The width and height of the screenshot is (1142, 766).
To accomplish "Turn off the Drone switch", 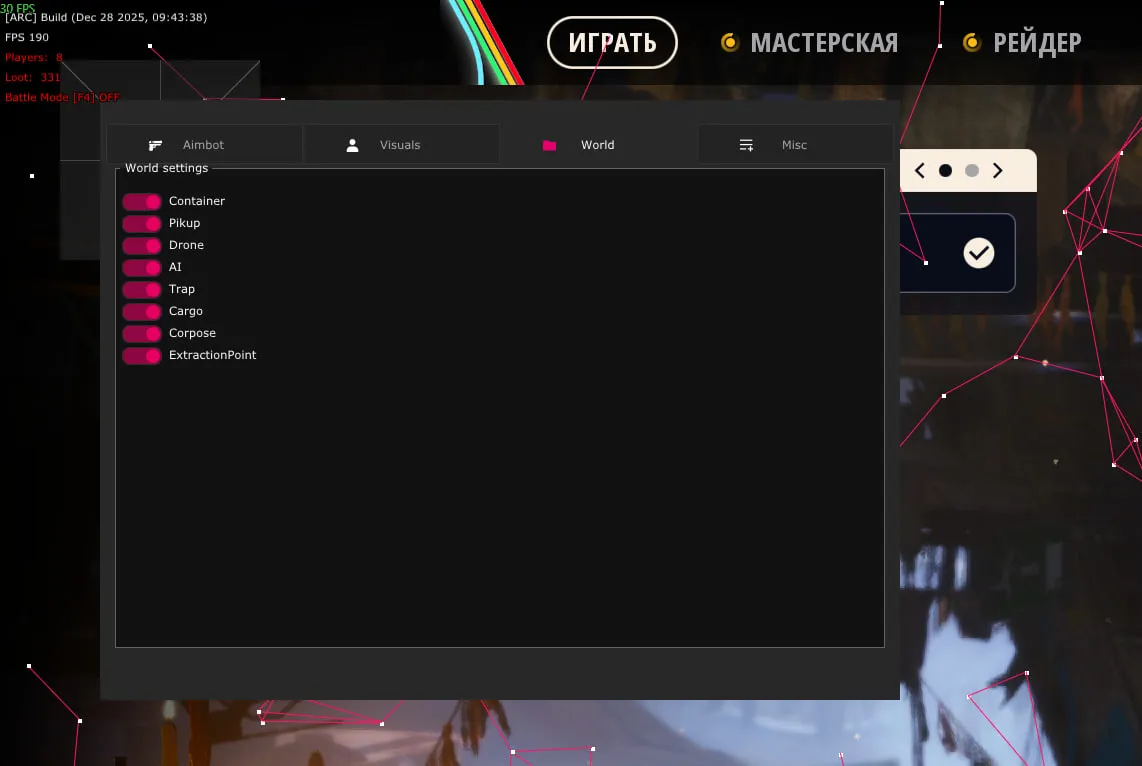I will click(x=141, y=245).
